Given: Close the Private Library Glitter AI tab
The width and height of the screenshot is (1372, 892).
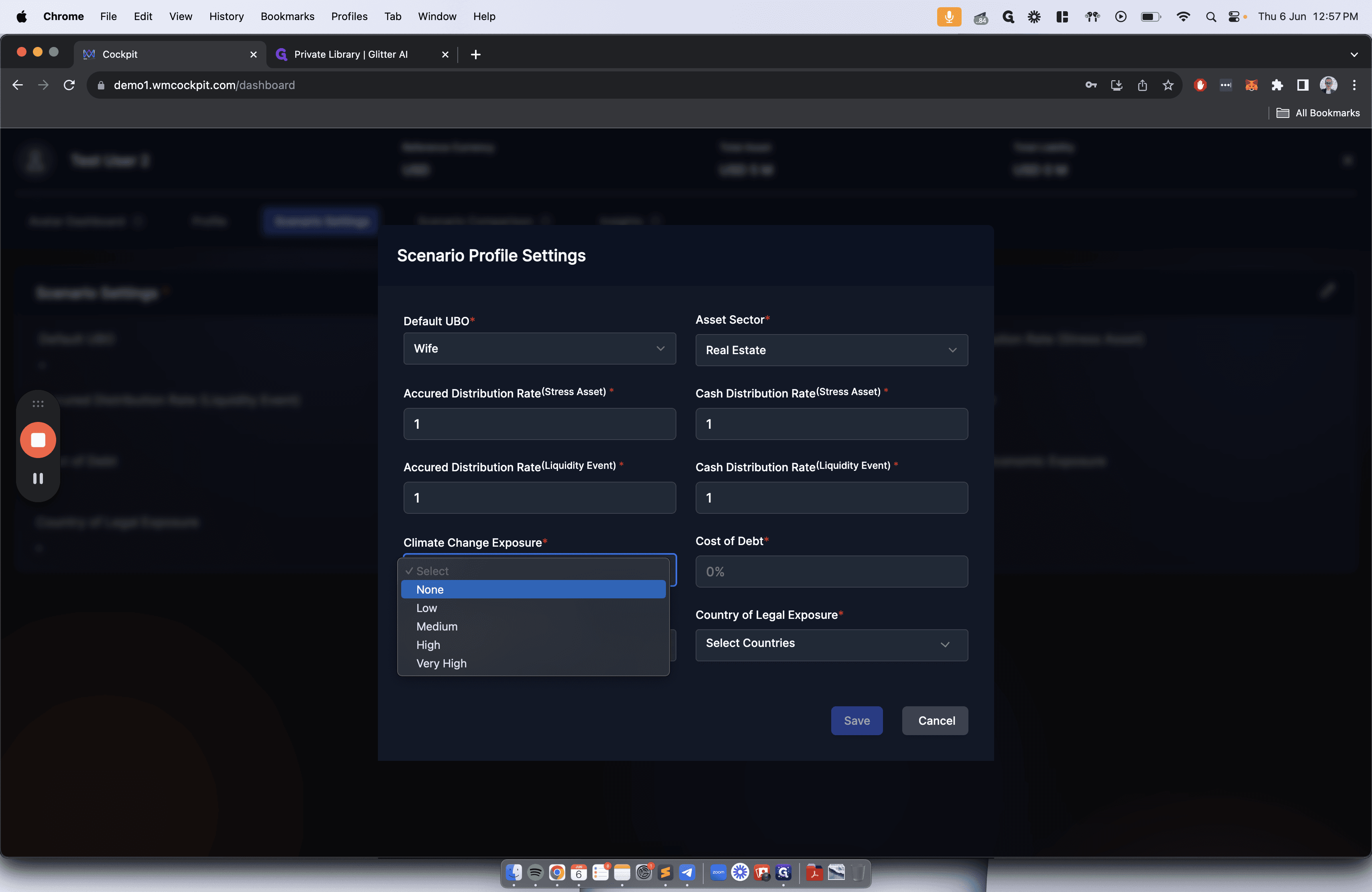Looking at the screenshot, I should click(x=445, y=54).
